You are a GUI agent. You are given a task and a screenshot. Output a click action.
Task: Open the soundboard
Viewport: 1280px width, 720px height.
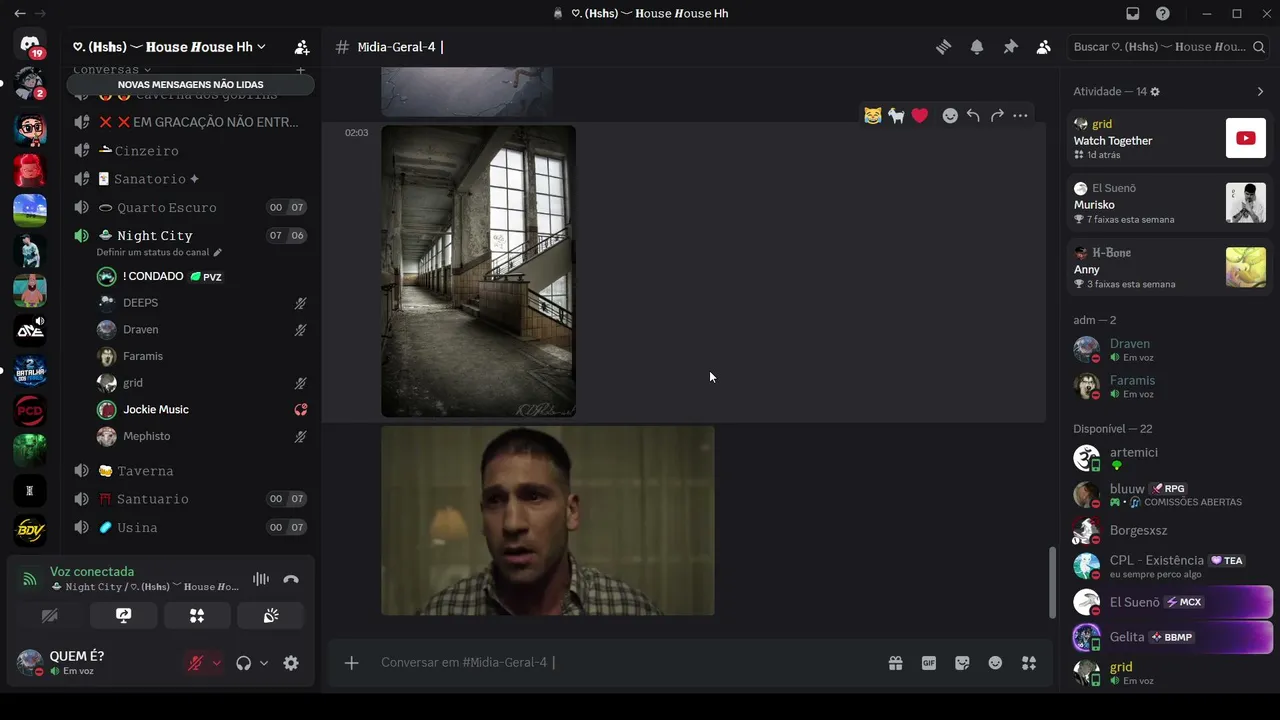coord(271,616)
